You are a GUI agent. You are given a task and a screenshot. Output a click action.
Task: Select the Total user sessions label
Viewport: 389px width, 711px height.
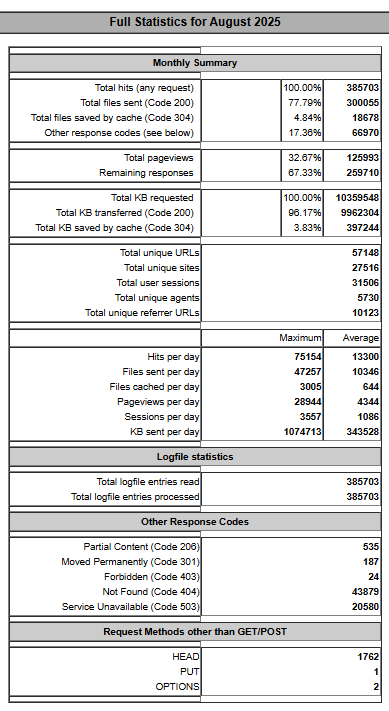click(x=158, y=282)
